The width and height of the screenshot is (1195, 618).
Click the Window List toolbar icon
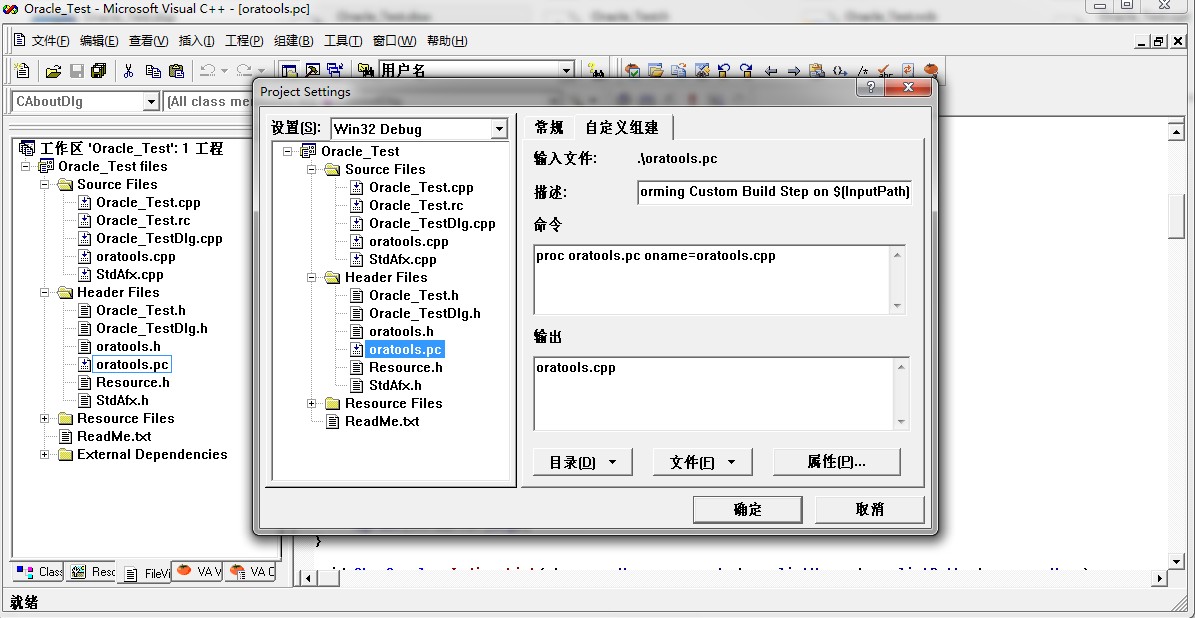(x=335, y=71)
